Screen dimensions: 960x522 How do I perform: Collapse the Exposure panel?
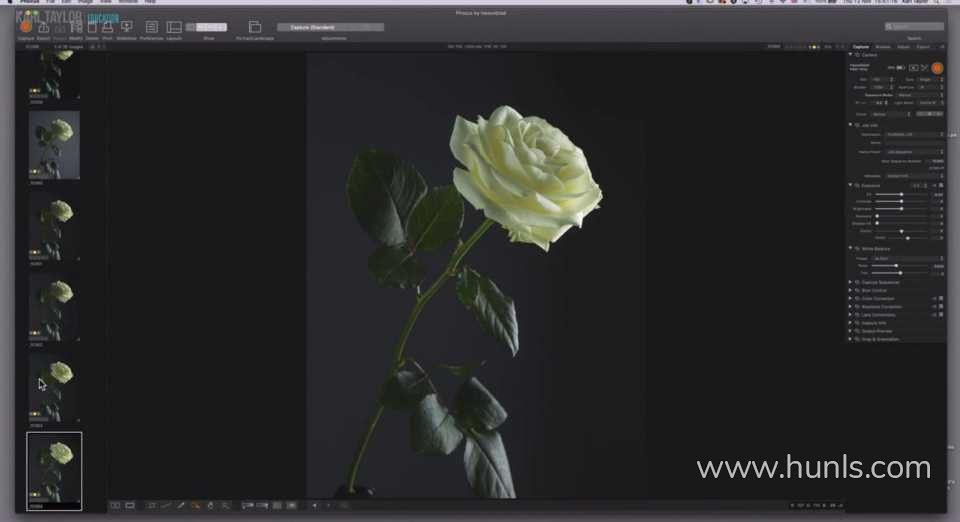[x=850, y=185]
